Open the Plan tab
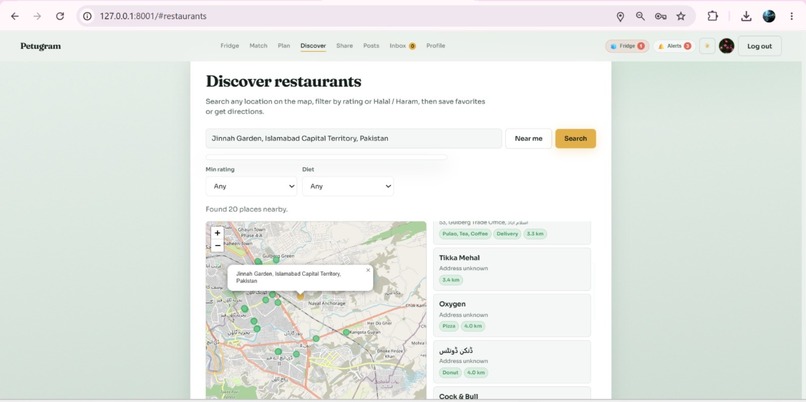The height and width of the screenshot is (402, 806). click(284, 46)
